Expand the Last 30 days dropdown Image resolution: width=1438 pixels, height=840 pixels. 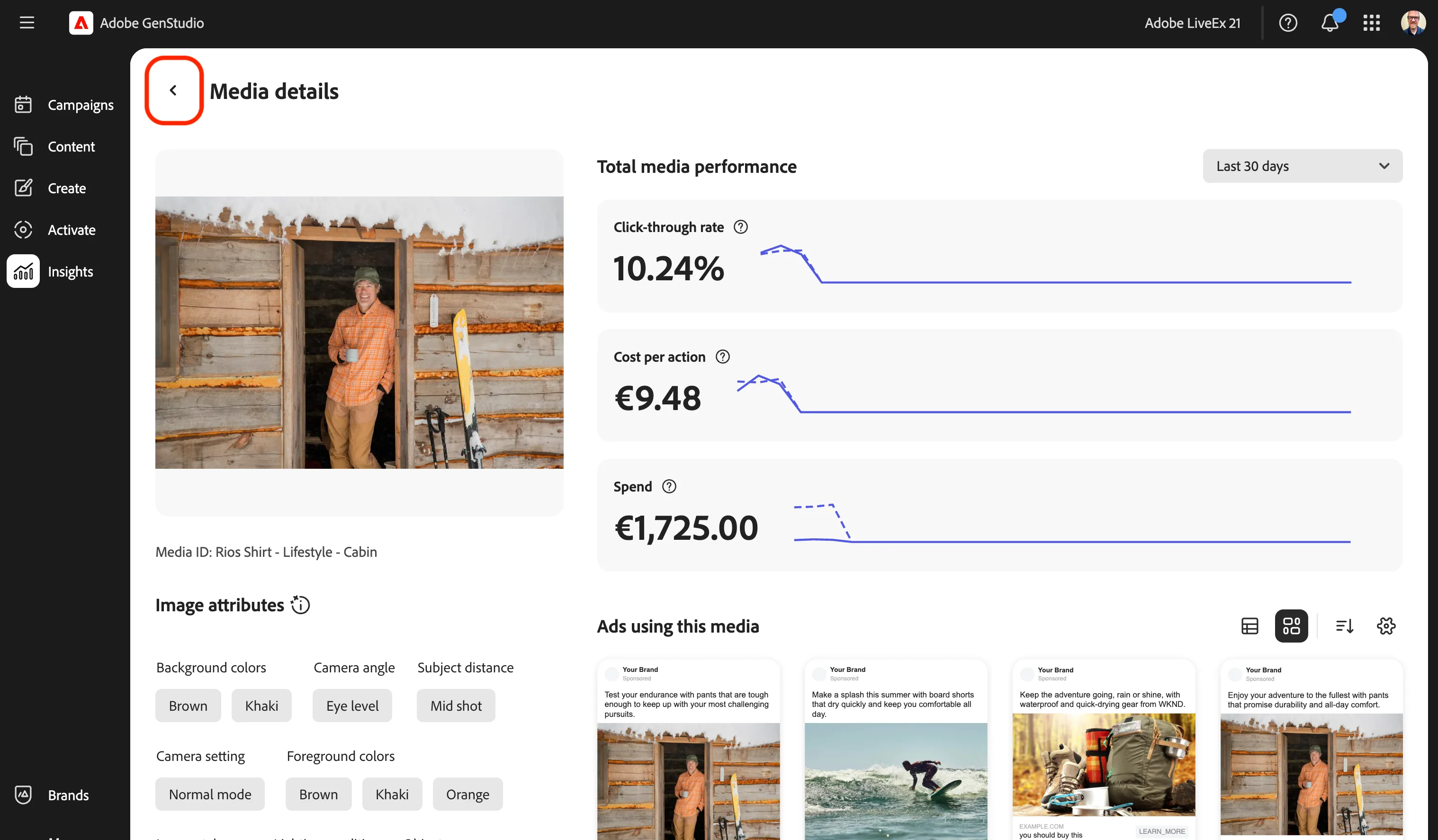click(x=1302, y=166)
